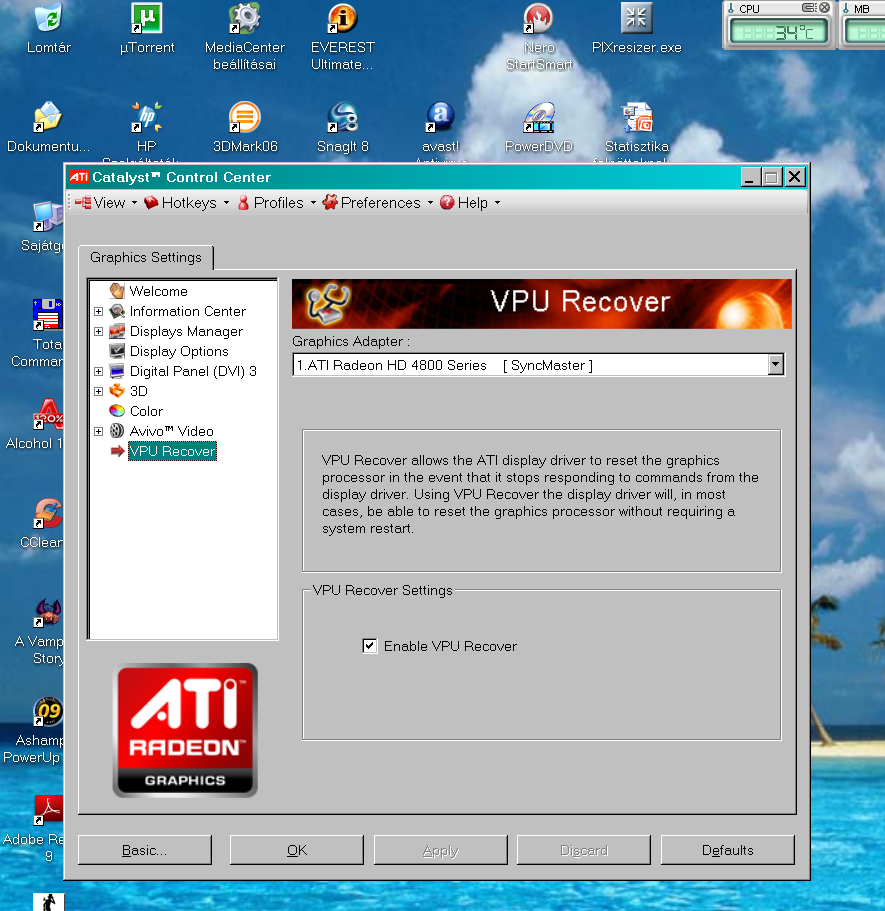Open the Profiles menu
This screenshot has height=911, width=885.
pyautogui.click(x=277, y=203)
